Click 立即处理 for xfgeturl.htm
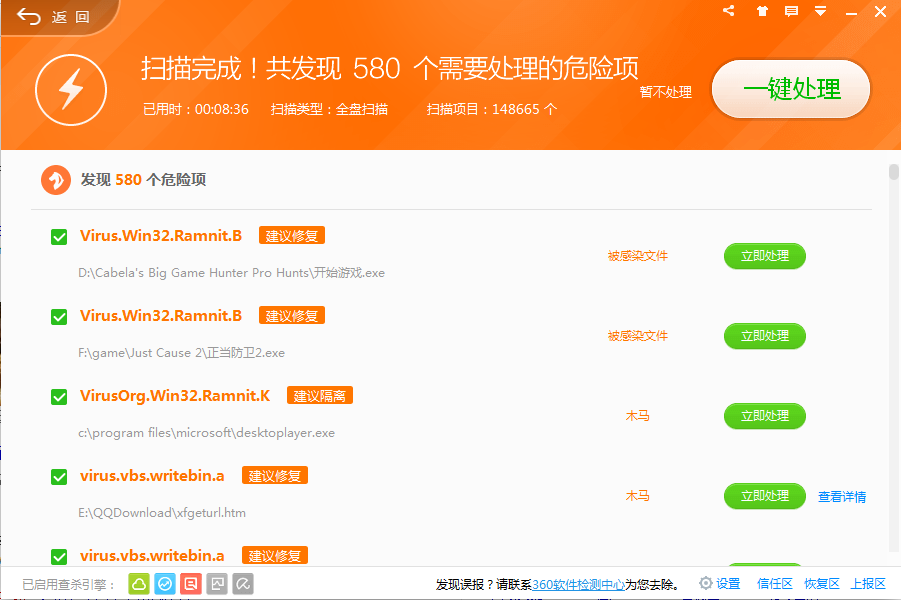 (764, 495)
